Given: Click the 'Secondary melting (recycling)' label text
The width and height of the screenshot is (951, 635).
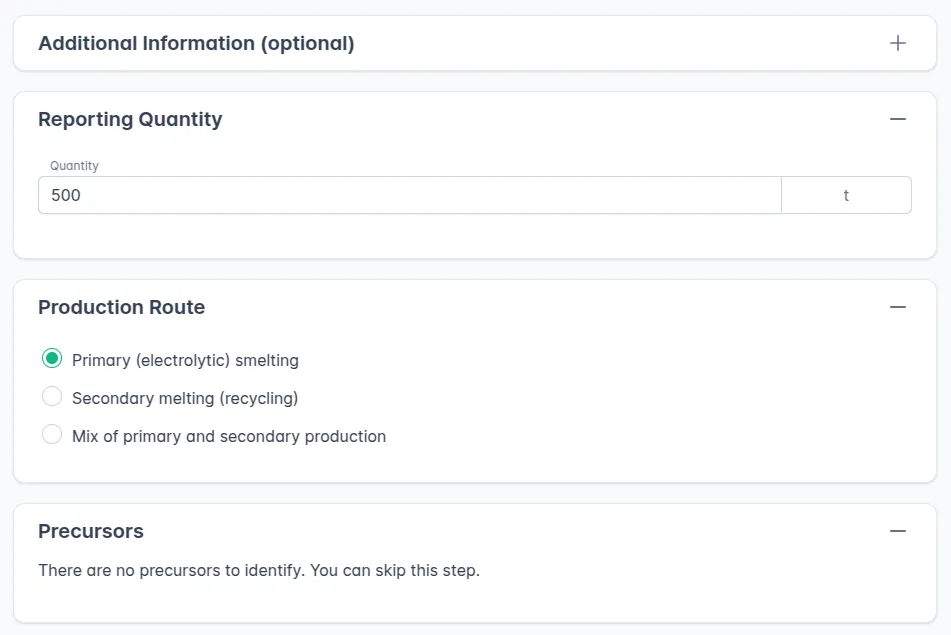Looking at the screenshot, I should [x=185, y=398].
